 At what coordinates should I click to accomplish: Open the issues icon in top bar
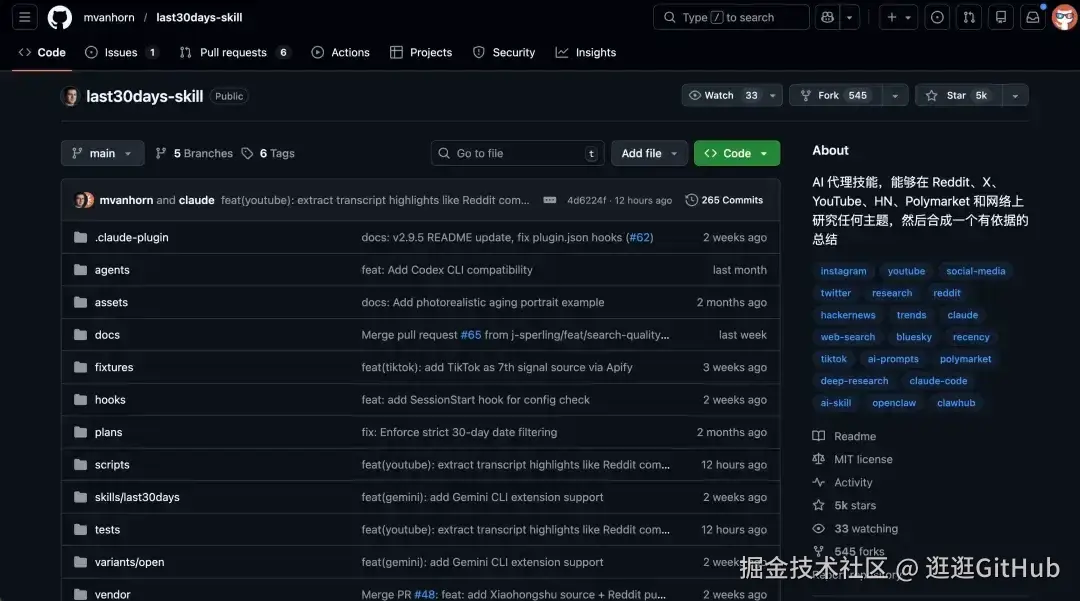pos(937,17)
